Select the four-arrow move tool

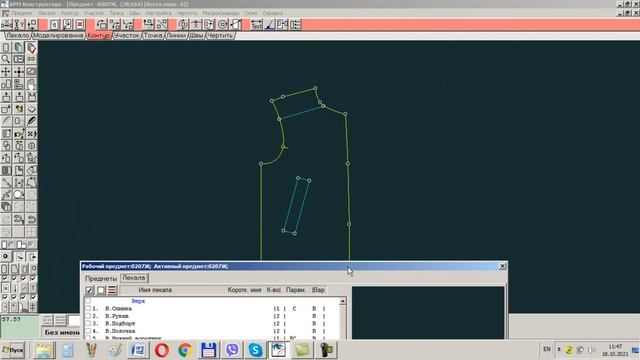[x=6, y=72]
